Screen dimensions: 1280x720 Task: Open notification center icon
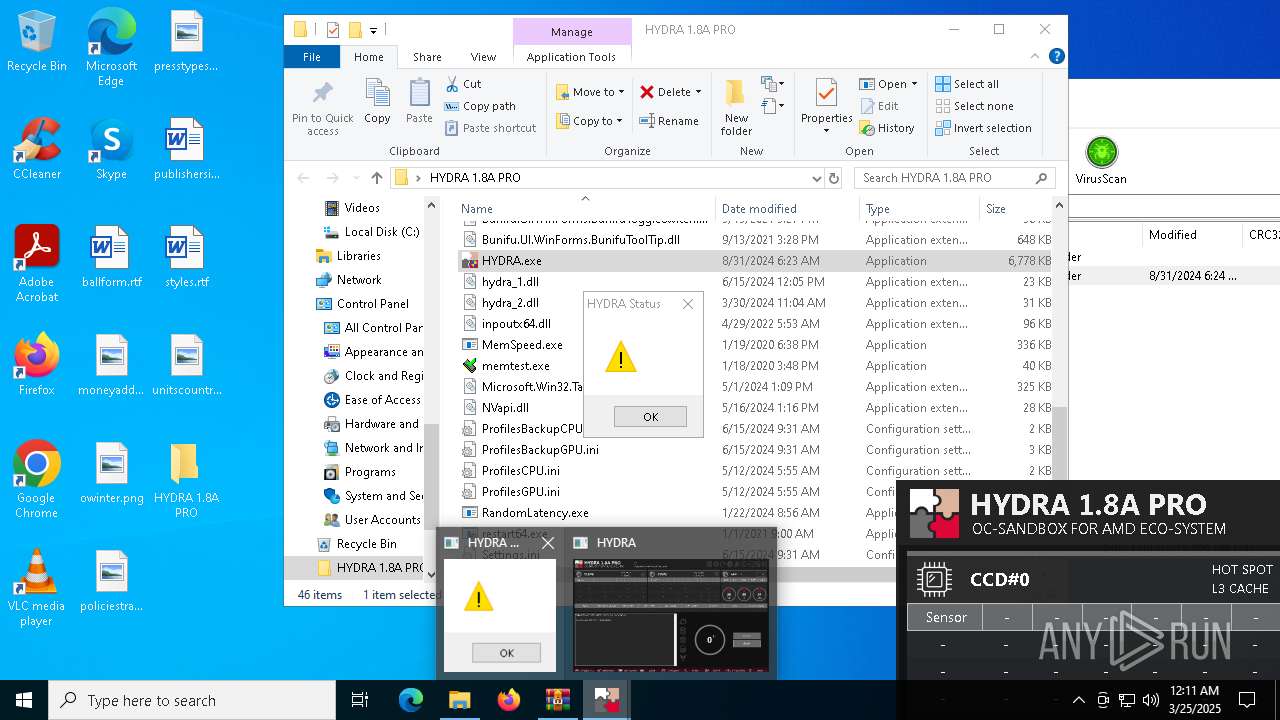pyautogui.click(x=1247, y=700)
